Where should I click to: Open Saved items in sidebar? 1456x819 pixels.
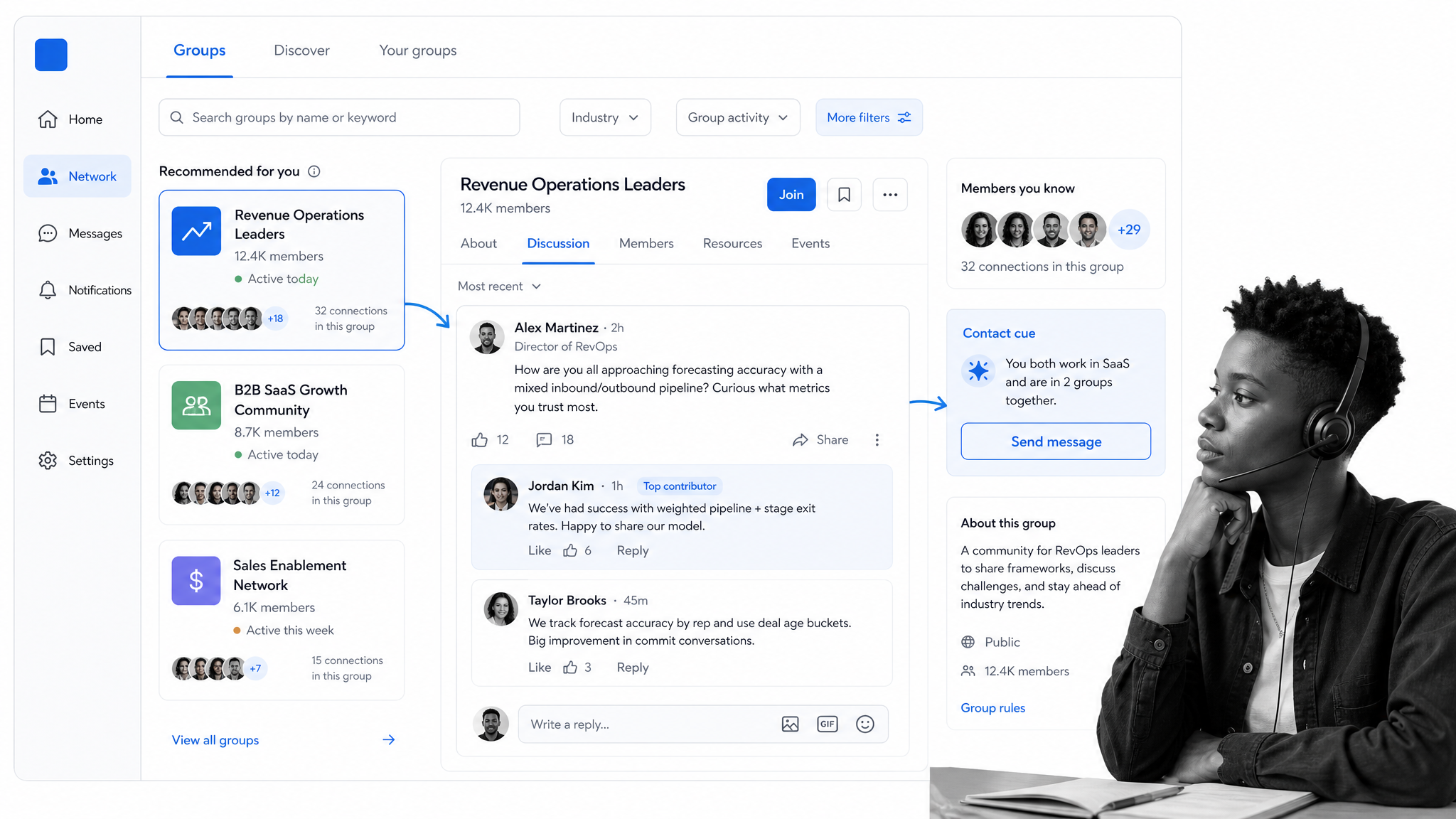click(x=70, y=347)
